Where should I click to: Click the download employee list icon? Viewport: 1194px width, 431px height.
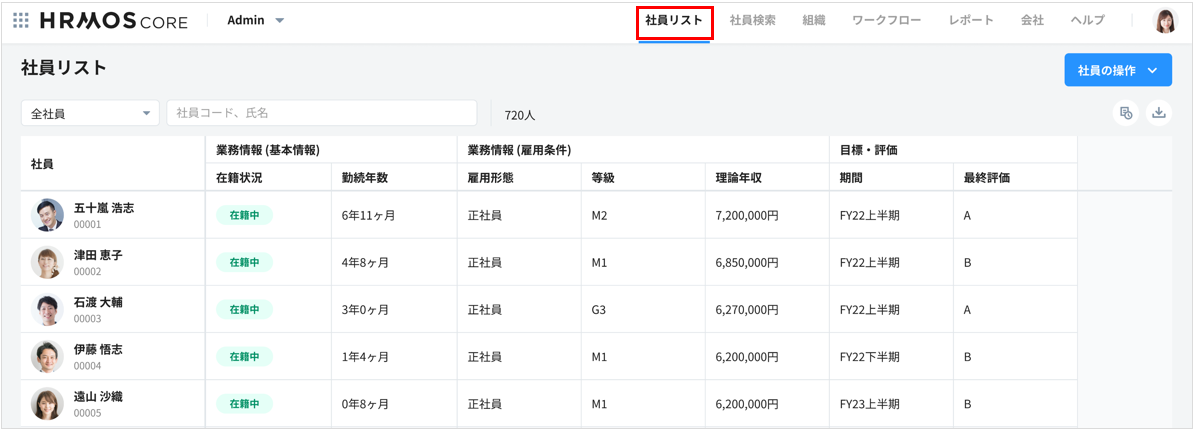click(x=1159, y=113)
